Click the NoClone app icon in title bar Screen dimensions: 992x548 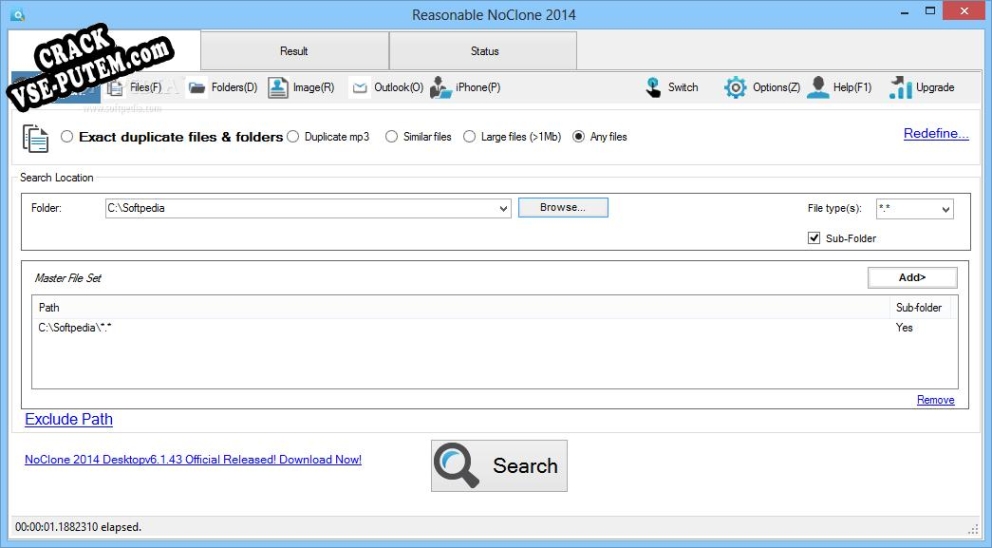coord(18,15)
